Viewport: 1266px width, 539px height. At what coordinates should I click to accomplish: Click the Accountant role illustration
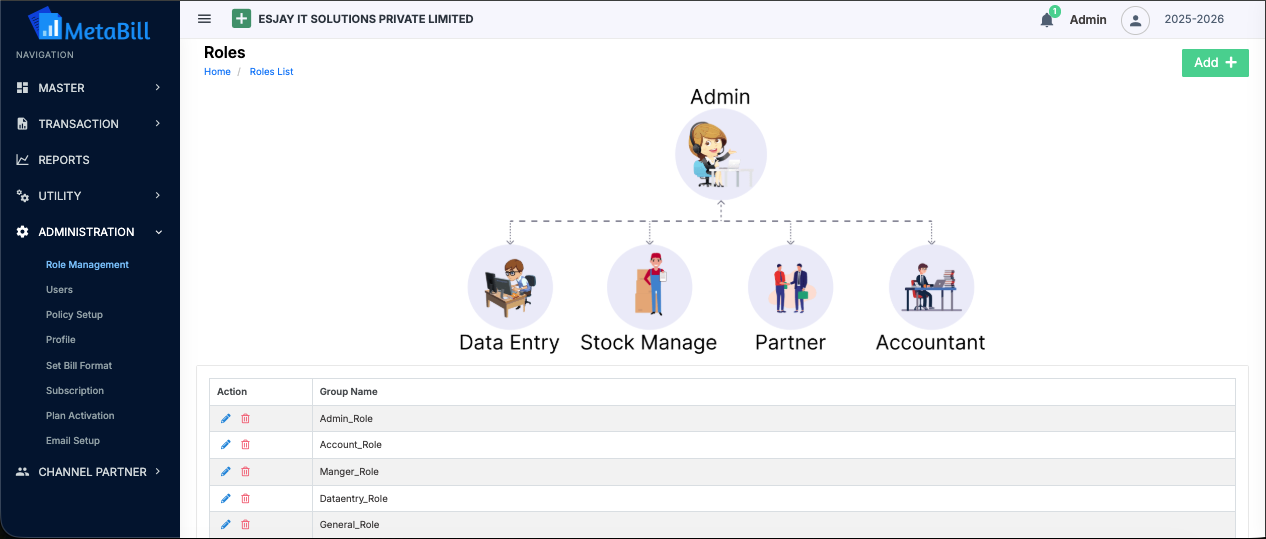[x=931, y=288]
